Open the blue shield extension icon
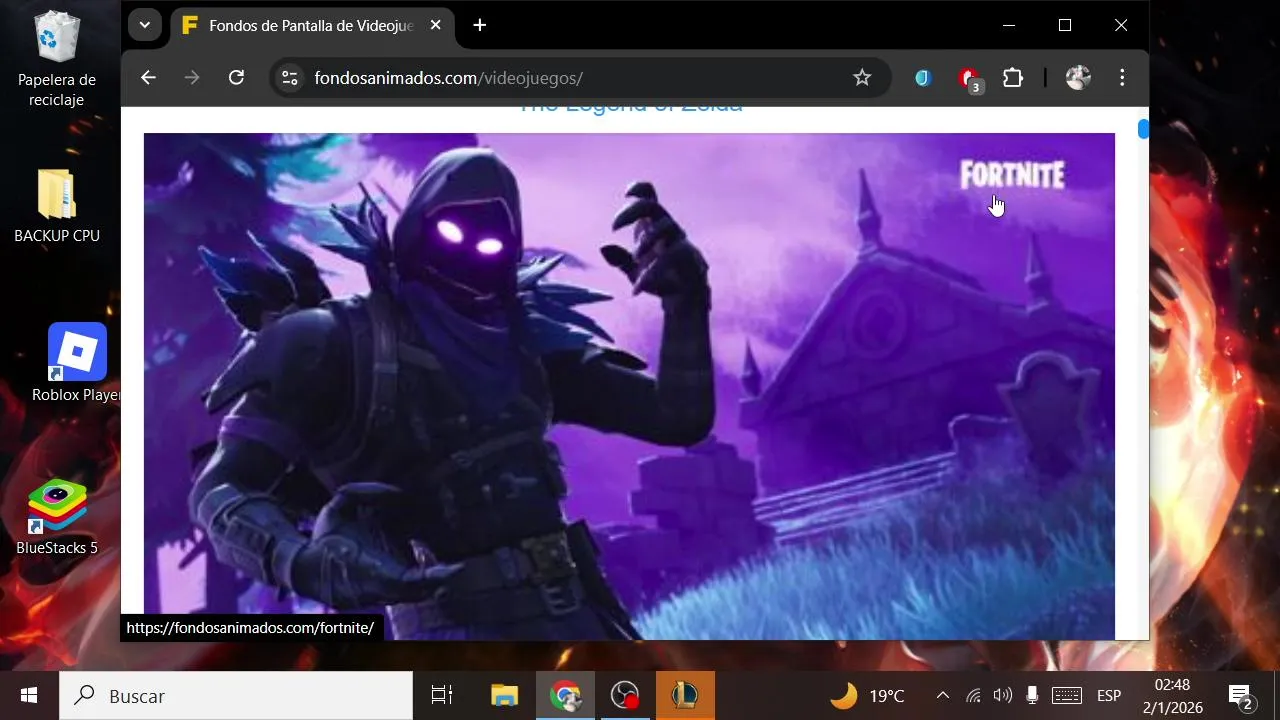This screenshot has height=720, width=1280. click(x=923, y=77)
